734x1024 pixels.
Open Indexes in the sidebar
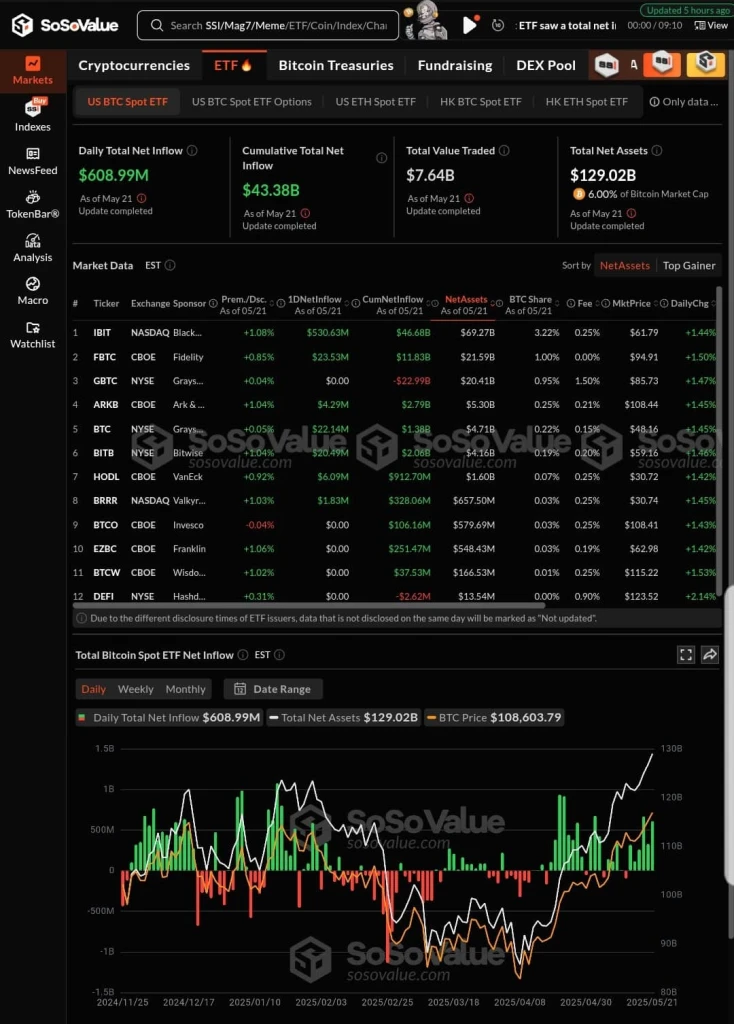(x=33, y=116)
